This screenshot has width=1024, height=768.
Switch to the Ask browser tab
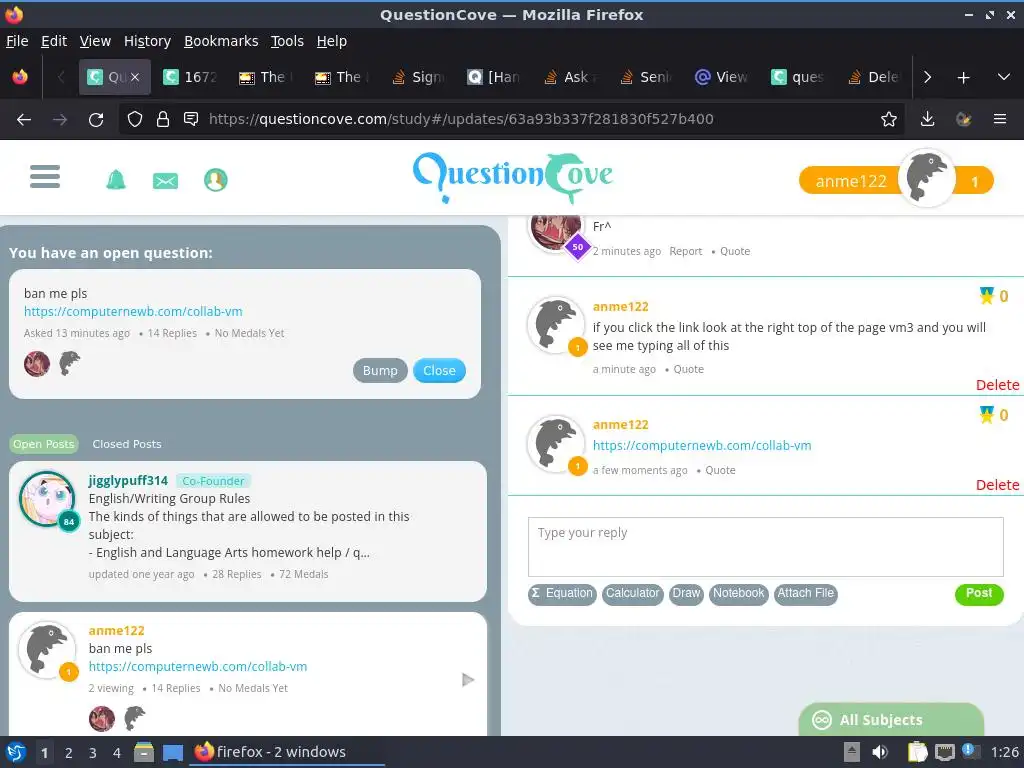pos(569,77)
